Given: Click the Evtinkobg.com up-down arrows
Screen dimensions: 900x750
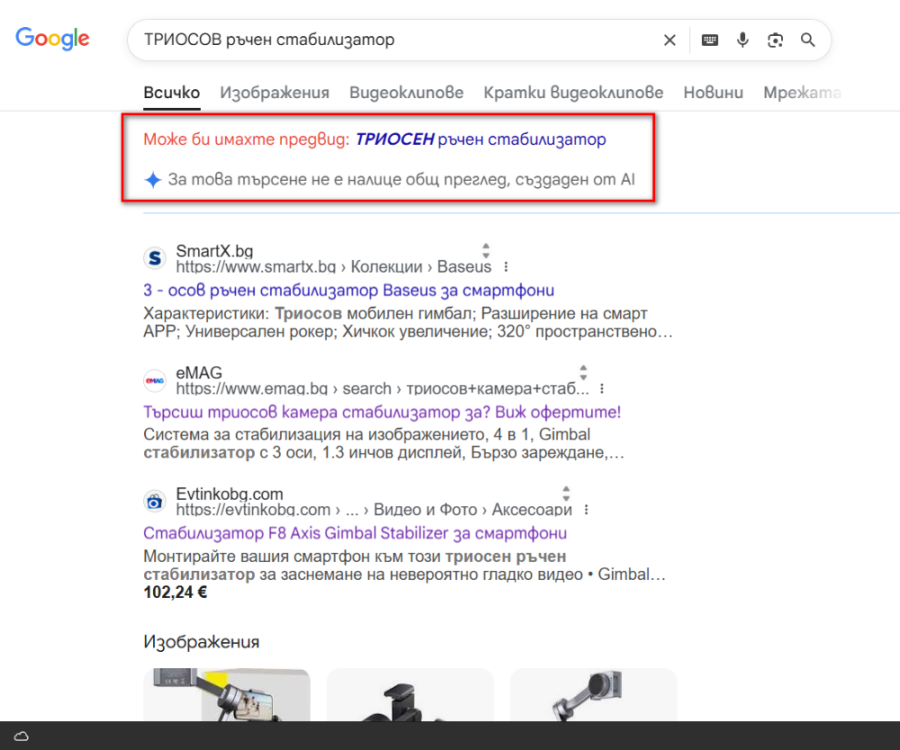Looking at the screenshot, I should (x=566, y=493).
